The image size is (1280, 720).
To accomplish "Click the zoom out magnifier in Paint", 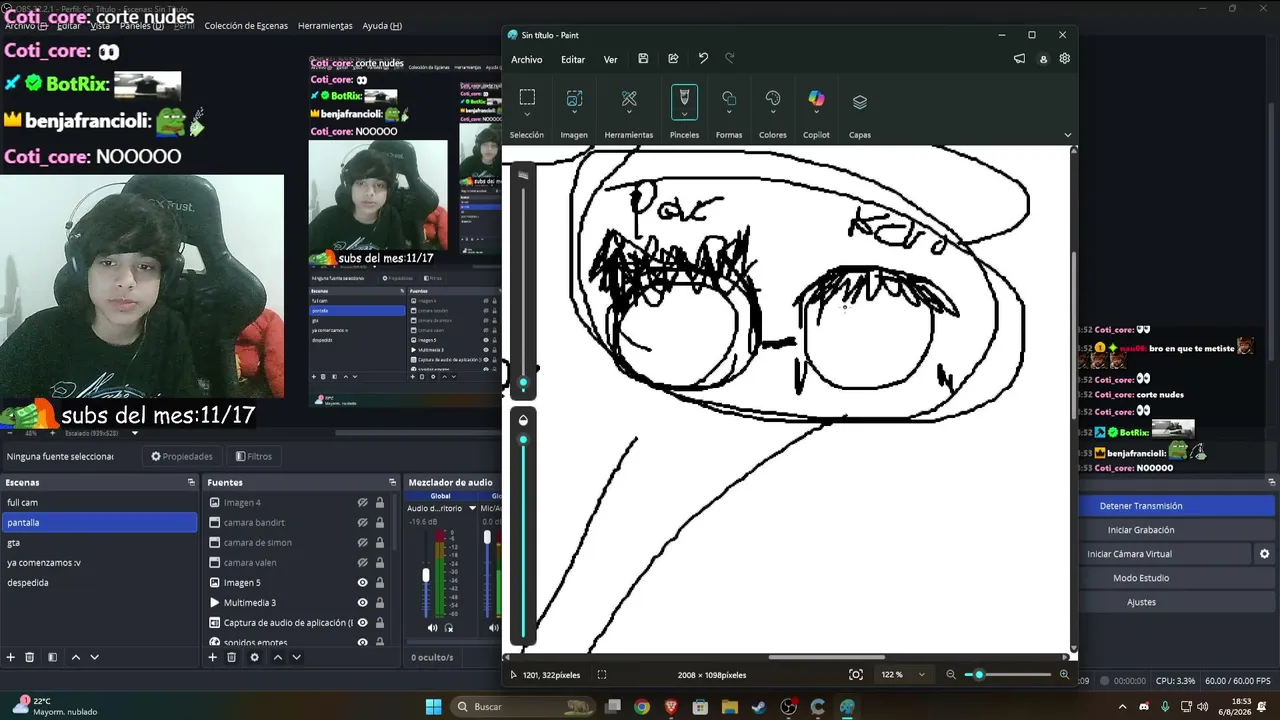I will click(951, 675).
